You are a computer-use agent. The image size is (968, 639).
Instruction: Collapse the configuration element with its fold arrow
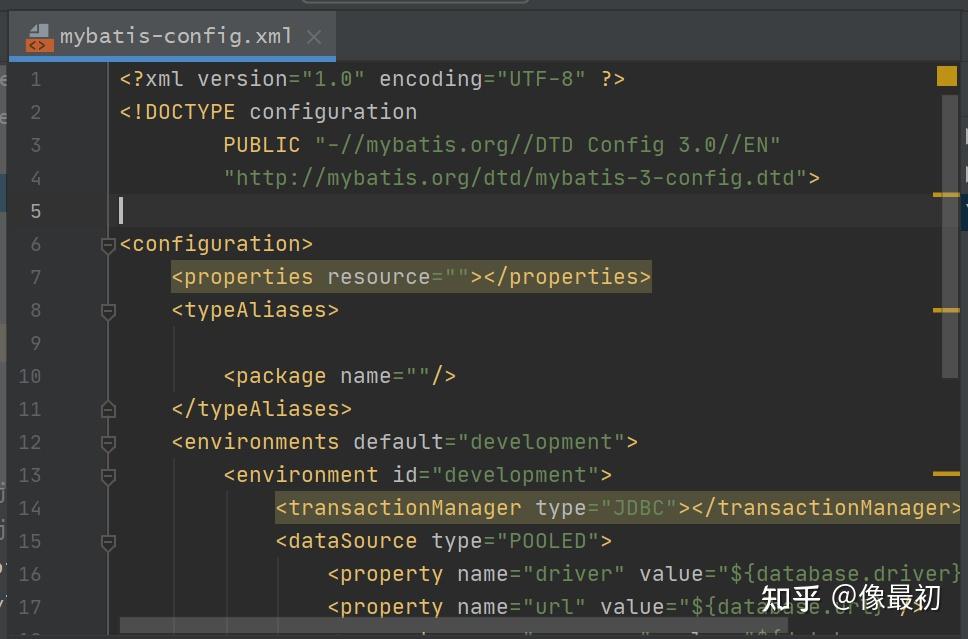(107, 244)
